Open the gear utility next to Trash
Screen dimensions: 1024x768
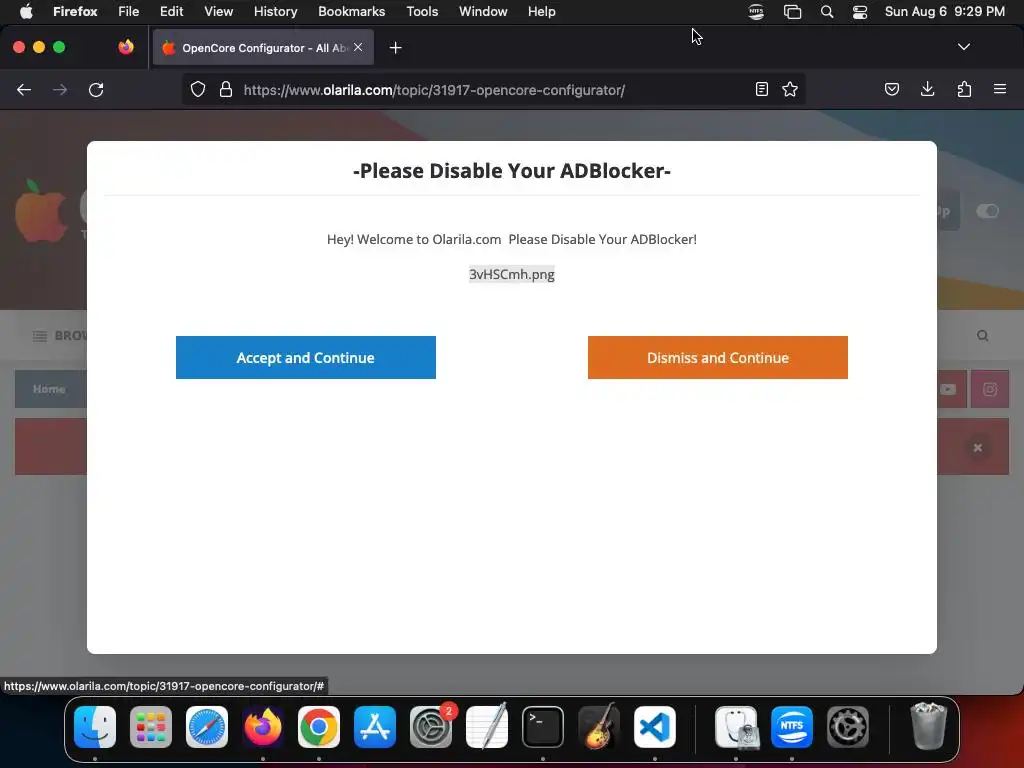(x=848, y=727)
